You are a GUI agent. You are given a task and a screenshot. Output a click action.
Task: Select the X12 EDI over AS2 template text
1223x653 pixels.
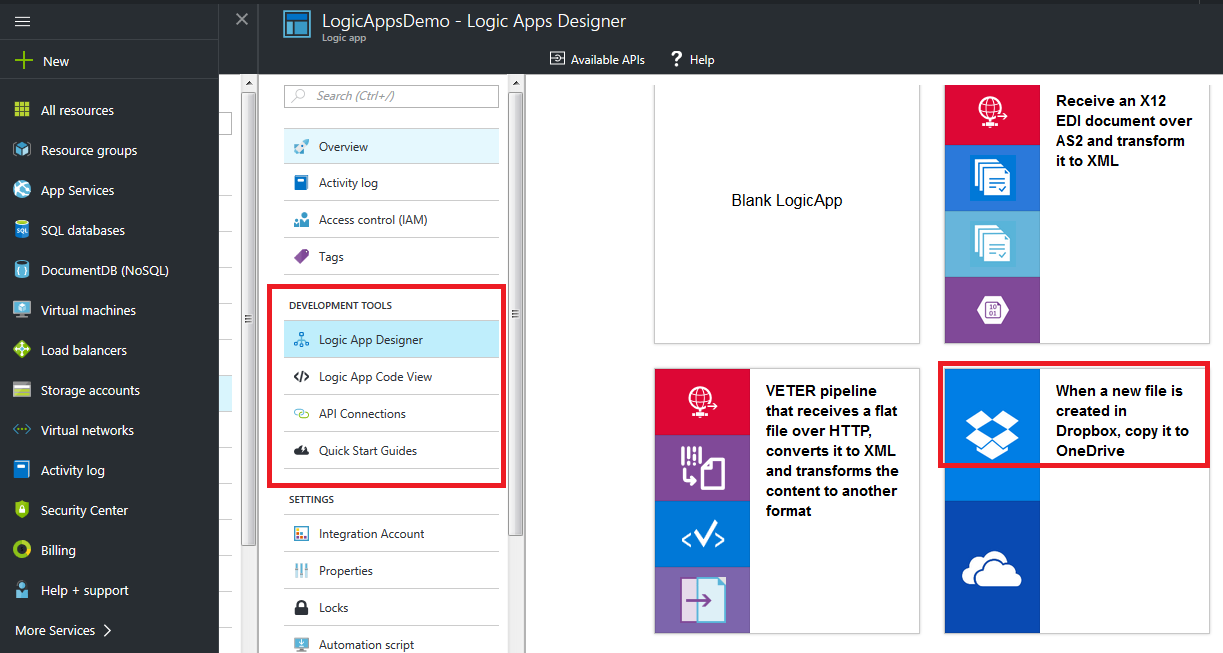[x=1124, y=131]
